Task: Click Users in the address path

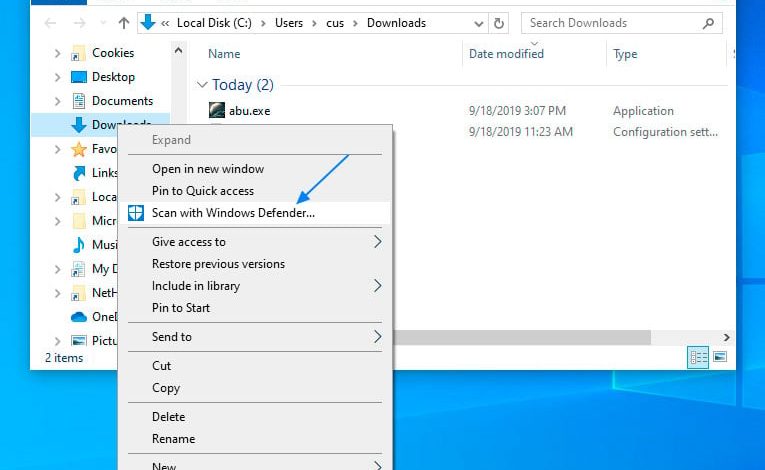Action: [x=289, y=23]
